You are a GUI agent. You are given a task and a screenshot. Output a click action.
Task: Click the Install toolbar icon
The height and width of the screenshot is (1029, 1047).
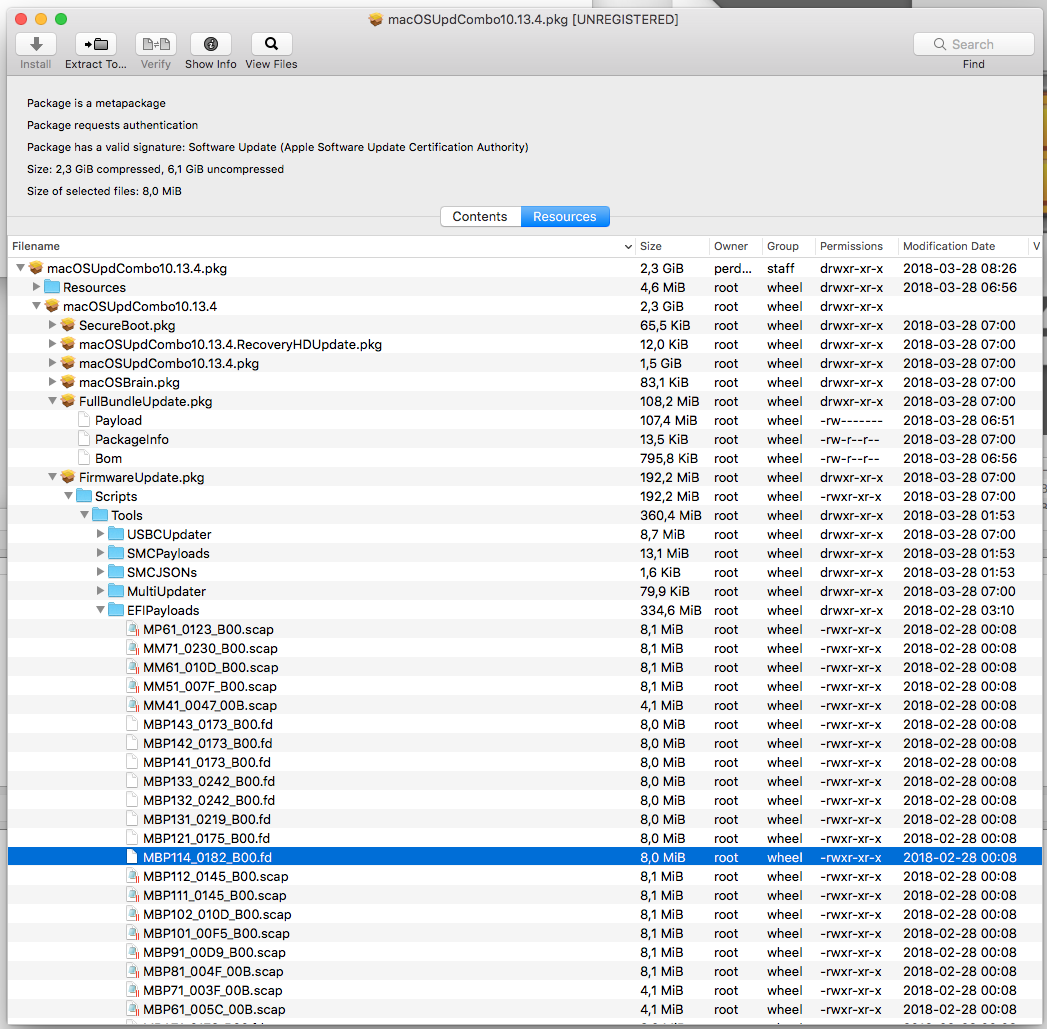[35, 44]
